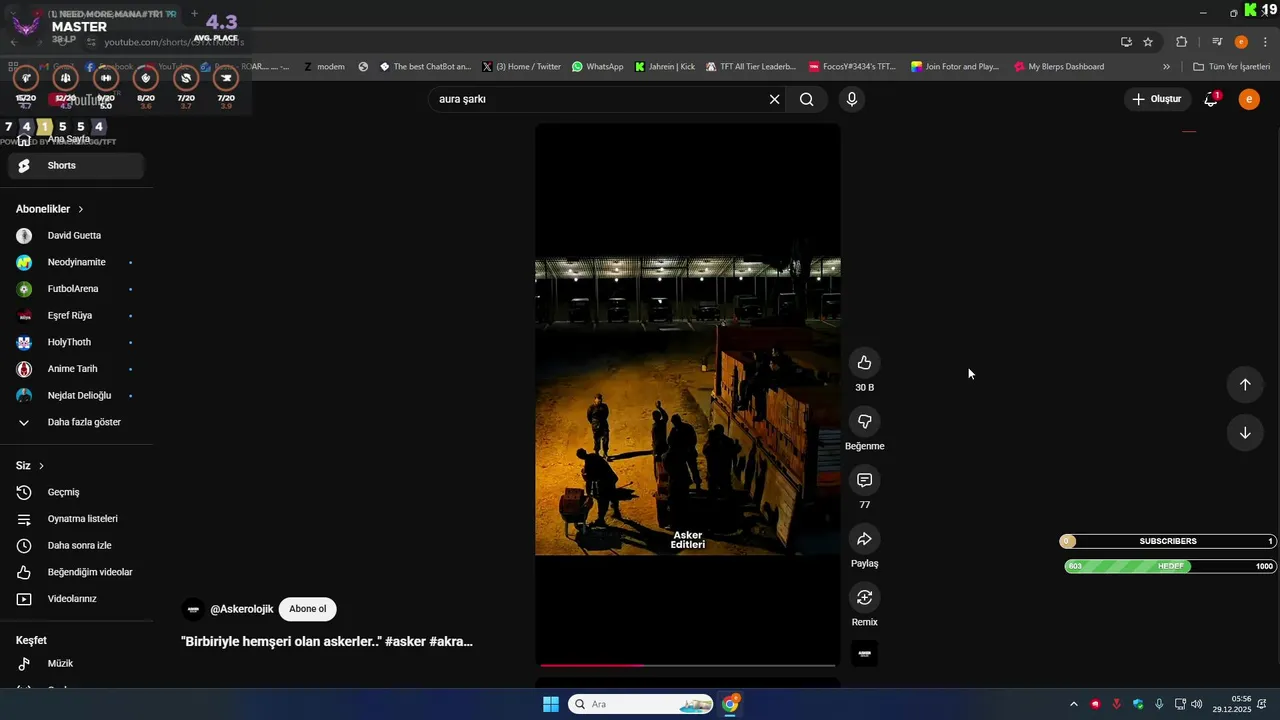Open the 'Jahrein | Kick' bookmark

pyautogui.click(x=665, y=67)
